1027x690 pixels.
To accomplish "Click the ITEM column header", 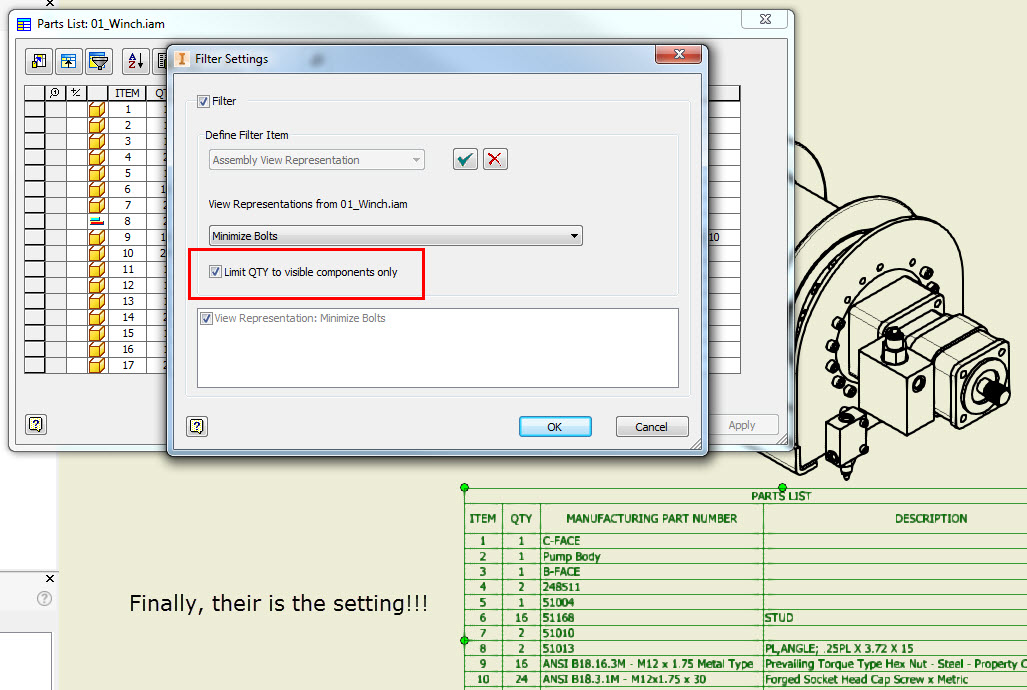I will pos(127,93).
